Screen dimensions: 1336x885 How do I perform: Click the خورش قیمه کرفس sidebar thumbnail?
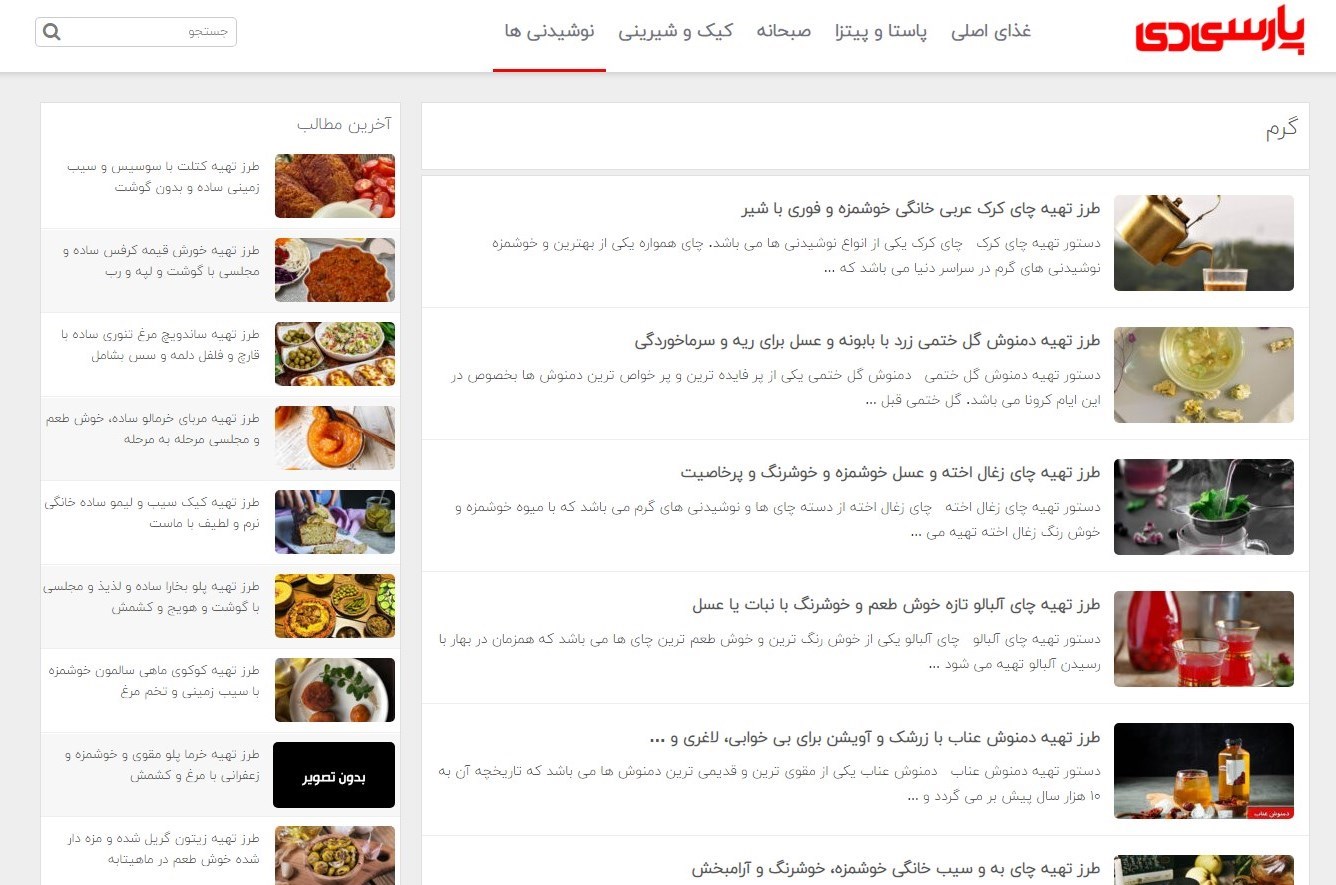click(335, 270)
